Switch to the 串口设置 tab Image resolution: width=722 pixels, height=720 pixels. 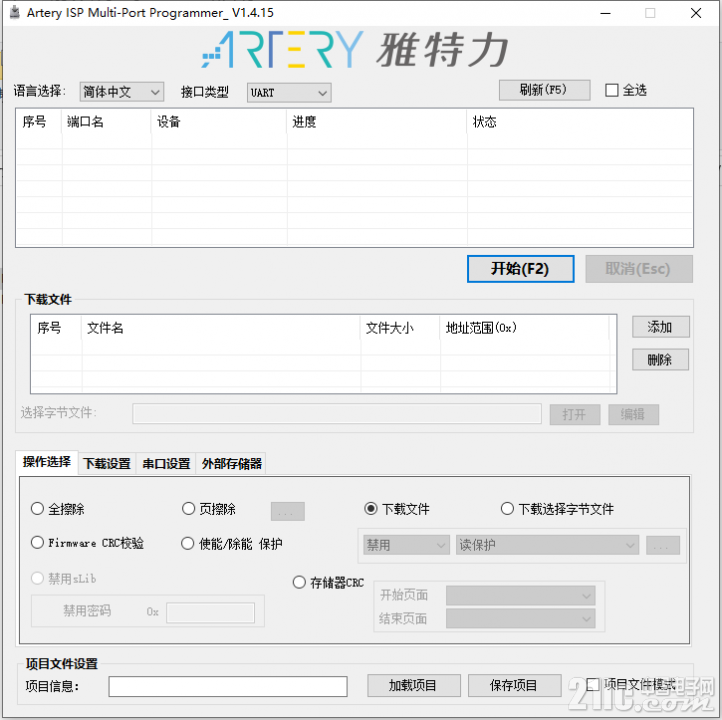click(x=166, y=464)
